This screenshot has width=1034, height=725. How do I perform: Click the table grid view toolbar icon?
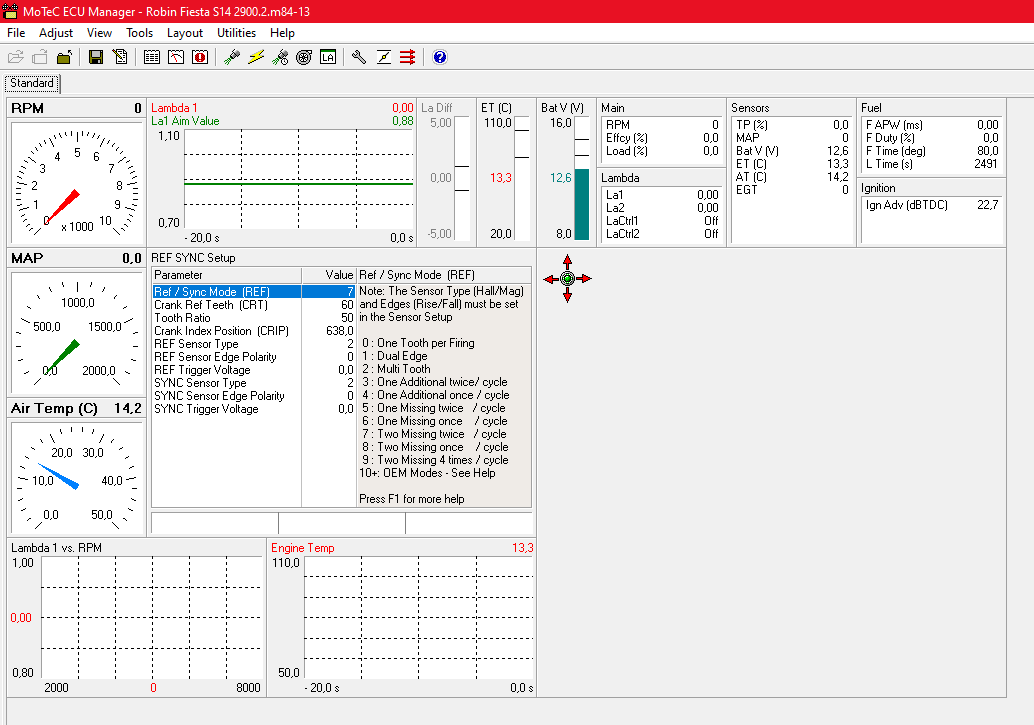(x=152, y=57)
